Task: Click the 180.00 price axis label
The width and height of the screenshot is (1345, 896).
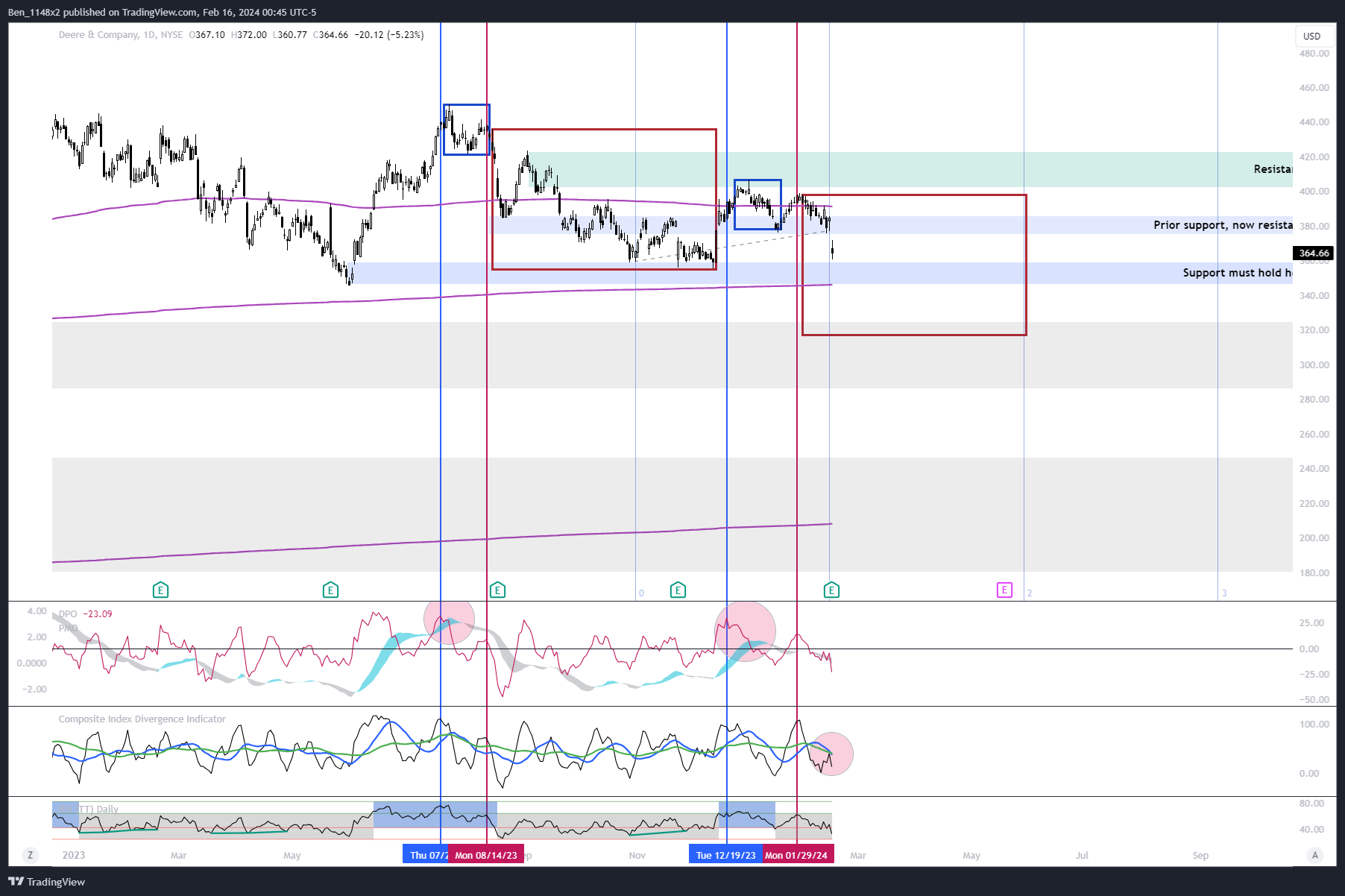Action: coord(1314,573)
